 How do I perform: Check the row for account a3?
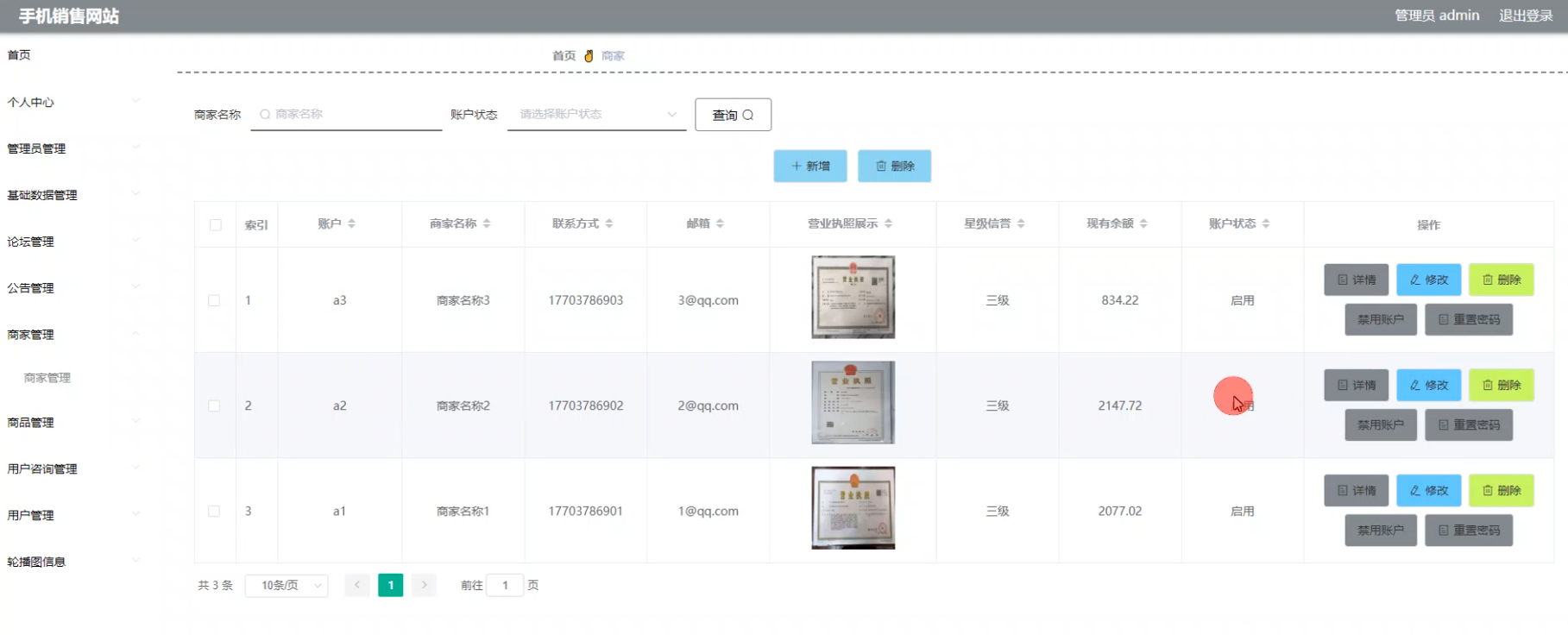214,300
